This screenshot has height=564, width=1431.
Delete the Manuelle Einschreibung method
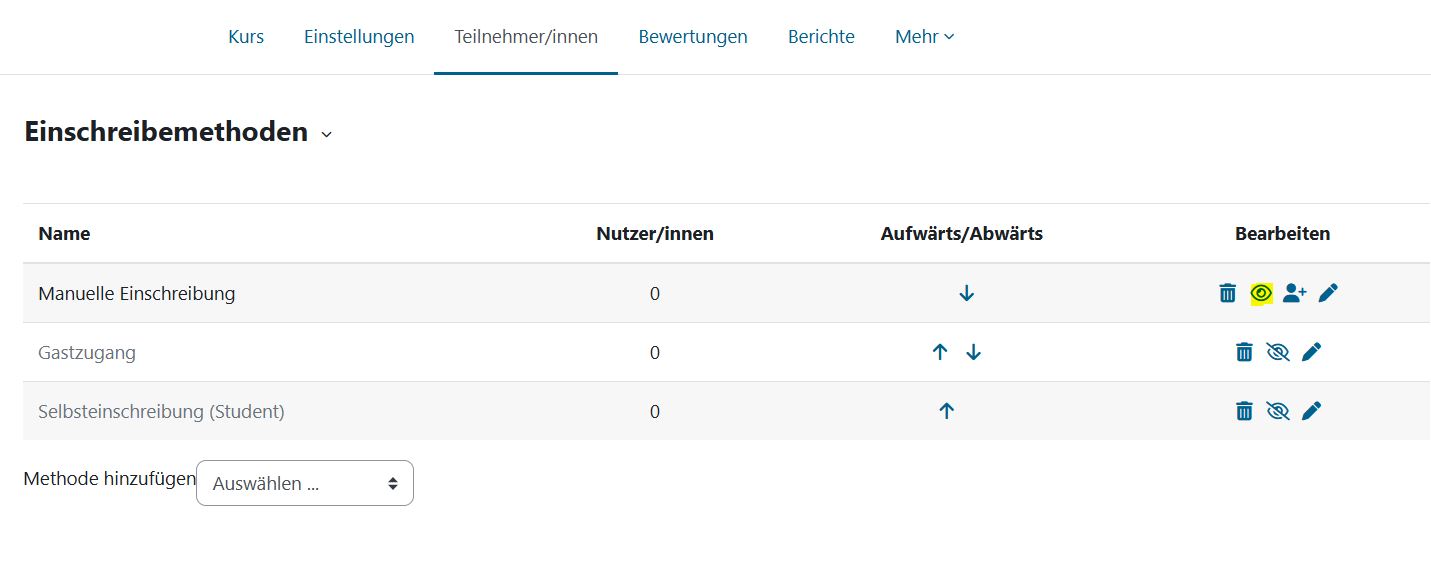(x=1227, y=293)
